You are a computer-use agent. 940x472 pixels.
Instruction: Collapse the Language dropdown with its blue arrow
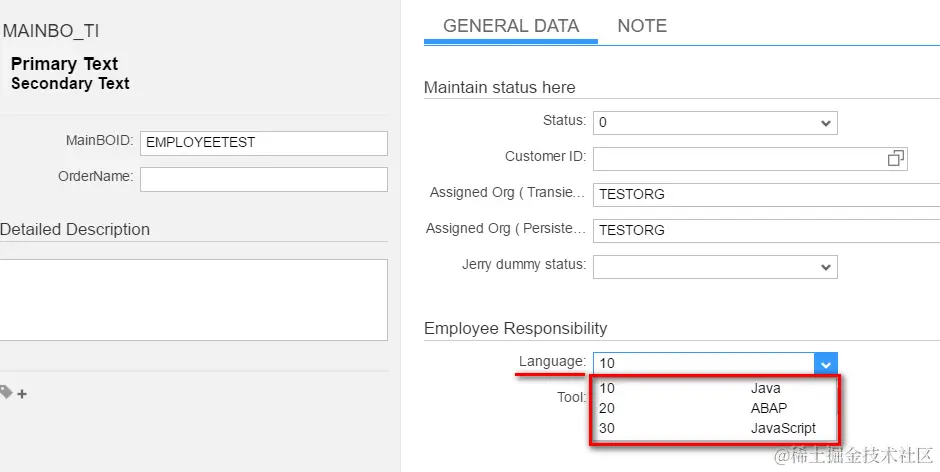click(826, 364)
